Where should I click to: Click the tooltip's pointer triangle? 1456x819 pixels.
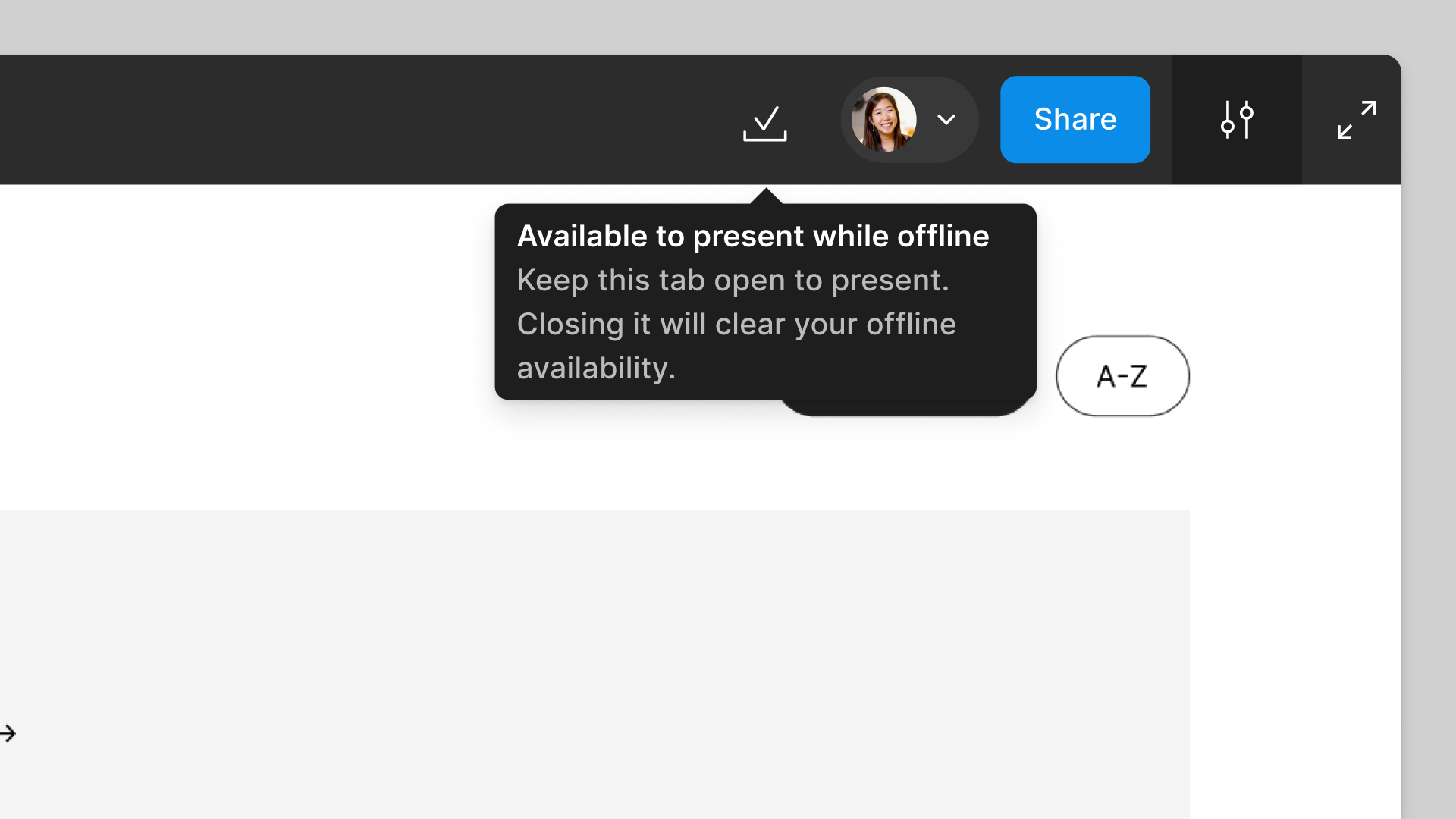tap(766, 196)
